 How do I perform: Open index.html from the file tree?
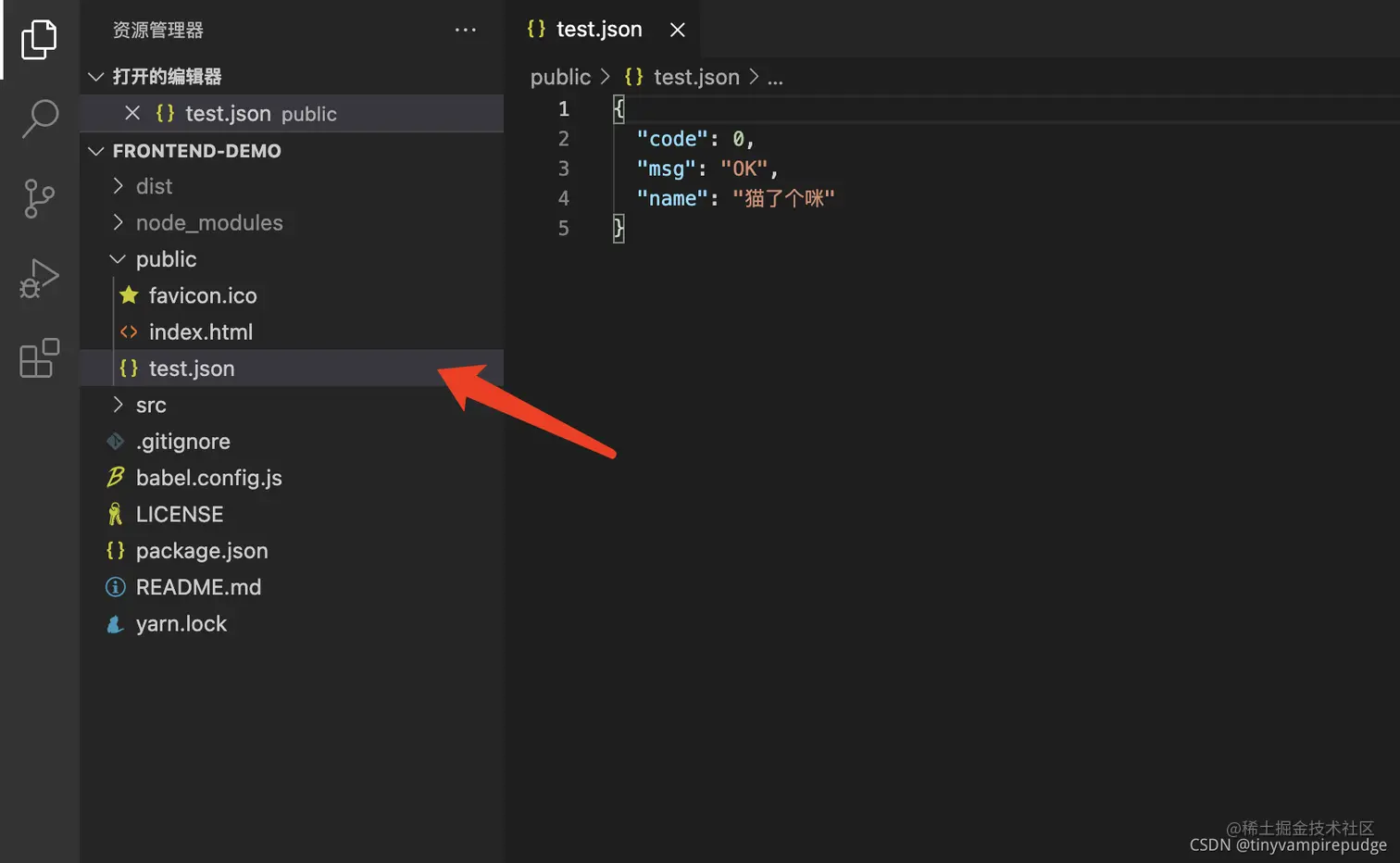[x=201, y=331]
